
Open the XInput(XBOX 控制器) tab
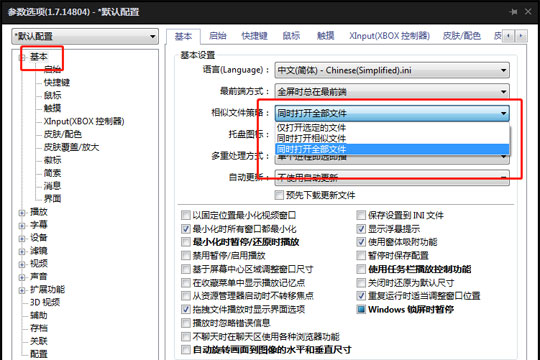pyautogui.click(x=390, y=36)
